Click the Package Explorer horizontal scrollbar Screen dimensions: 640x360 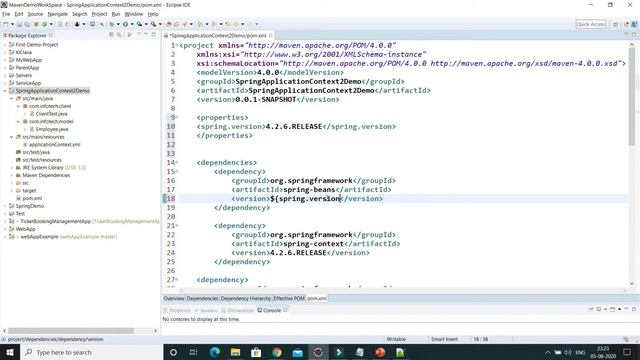pyautogui.click(x=70, y=331)
